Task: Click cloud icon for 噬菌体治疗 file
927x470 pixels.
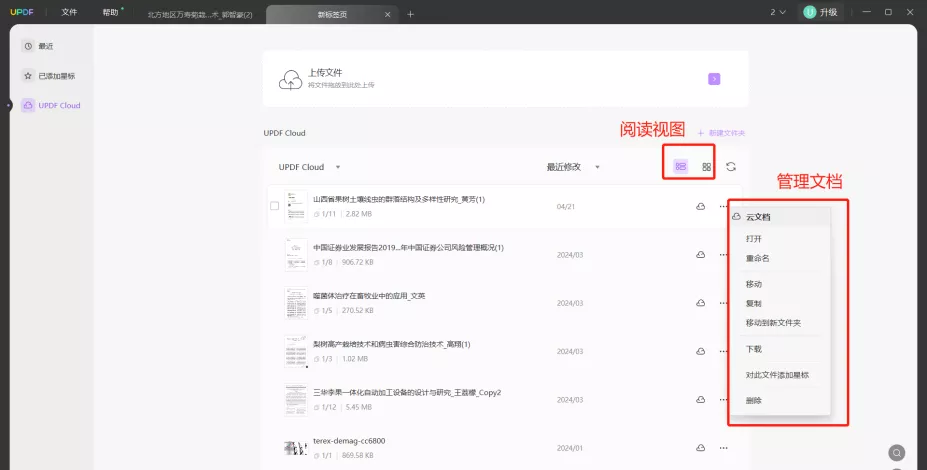Action: tap(701, 303)
